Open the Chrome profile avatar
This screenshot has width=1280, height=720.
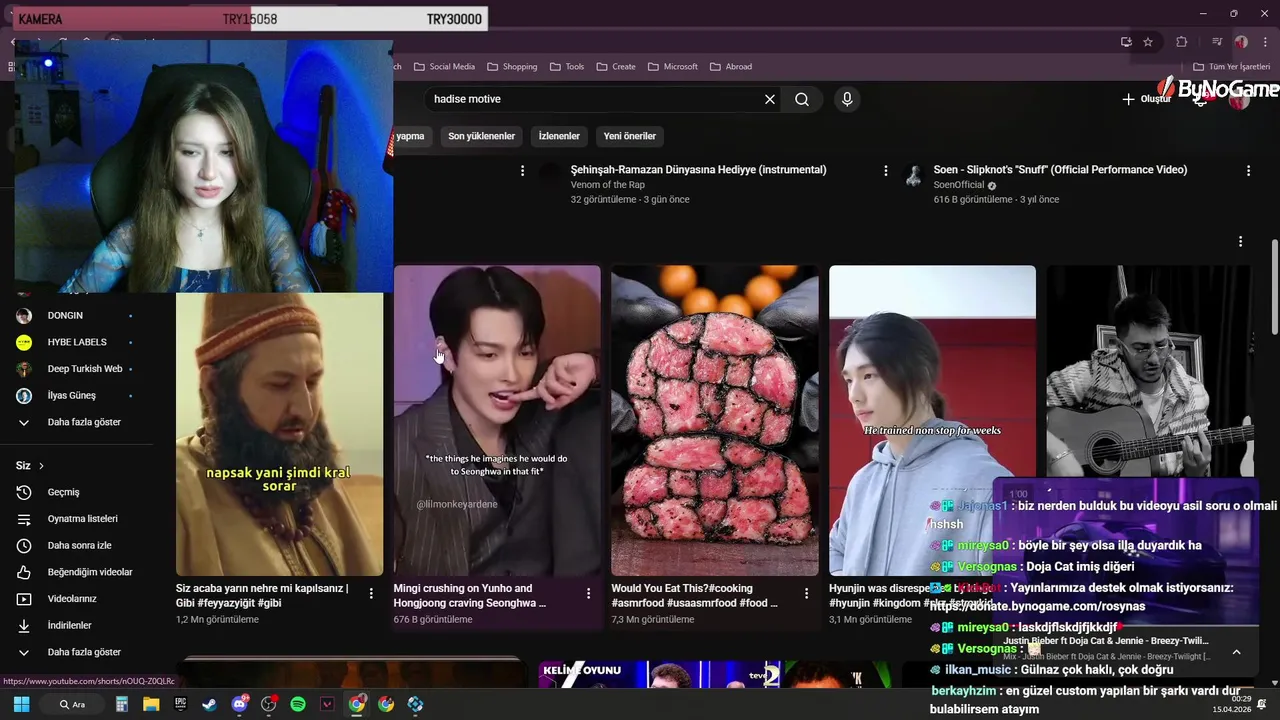(x=1241, y=42)
